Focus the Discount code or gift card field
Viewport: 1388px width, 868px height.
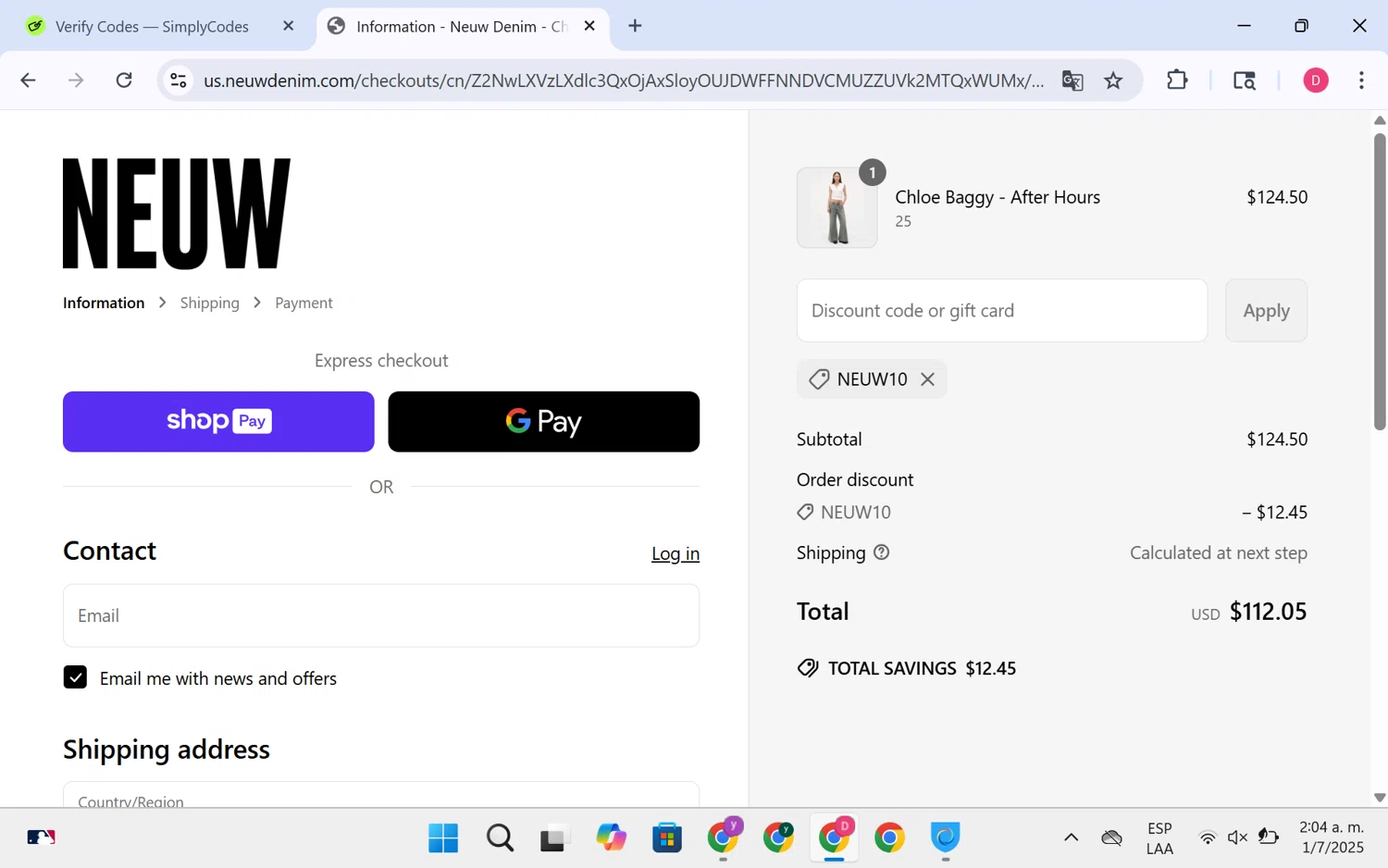(1002, 311)
